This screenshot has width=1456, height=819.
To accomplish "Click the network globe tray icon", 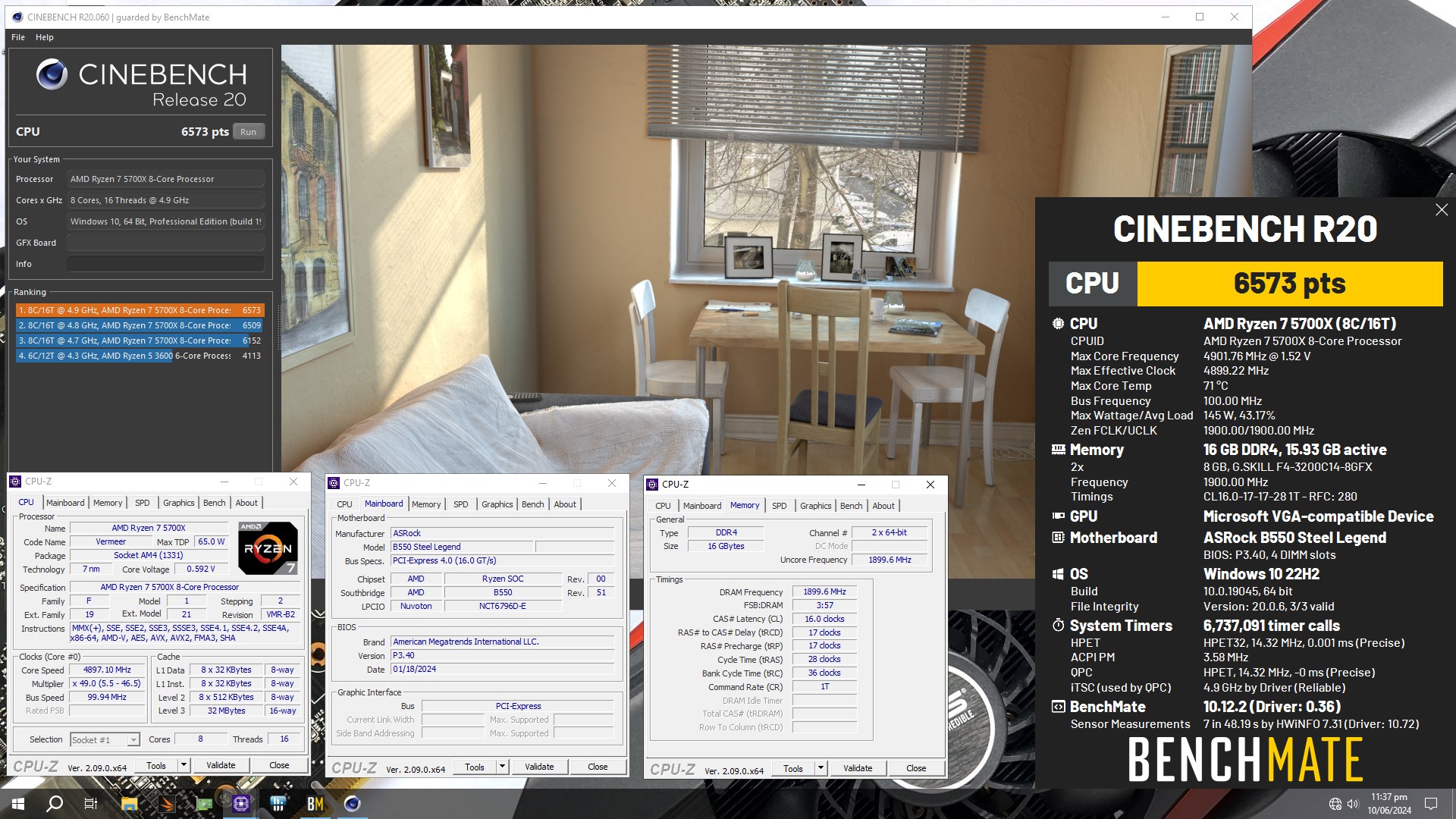I will click(1335, 804).
